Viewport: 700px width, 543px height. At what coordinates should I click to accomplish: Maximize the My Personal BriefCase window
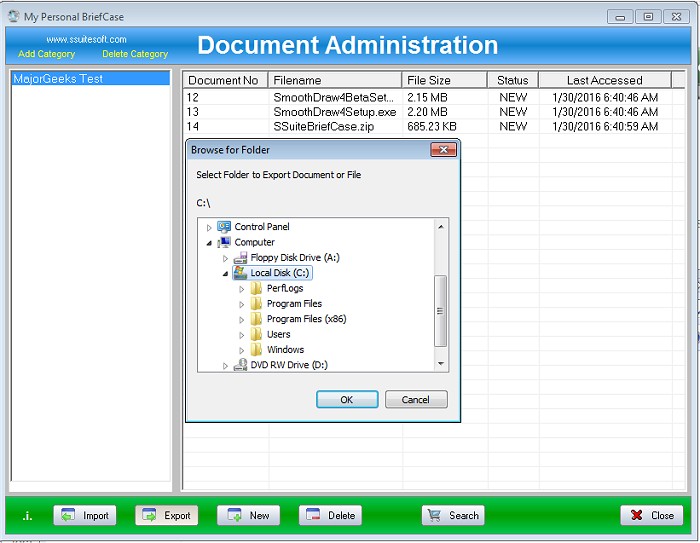pos(648,17)
